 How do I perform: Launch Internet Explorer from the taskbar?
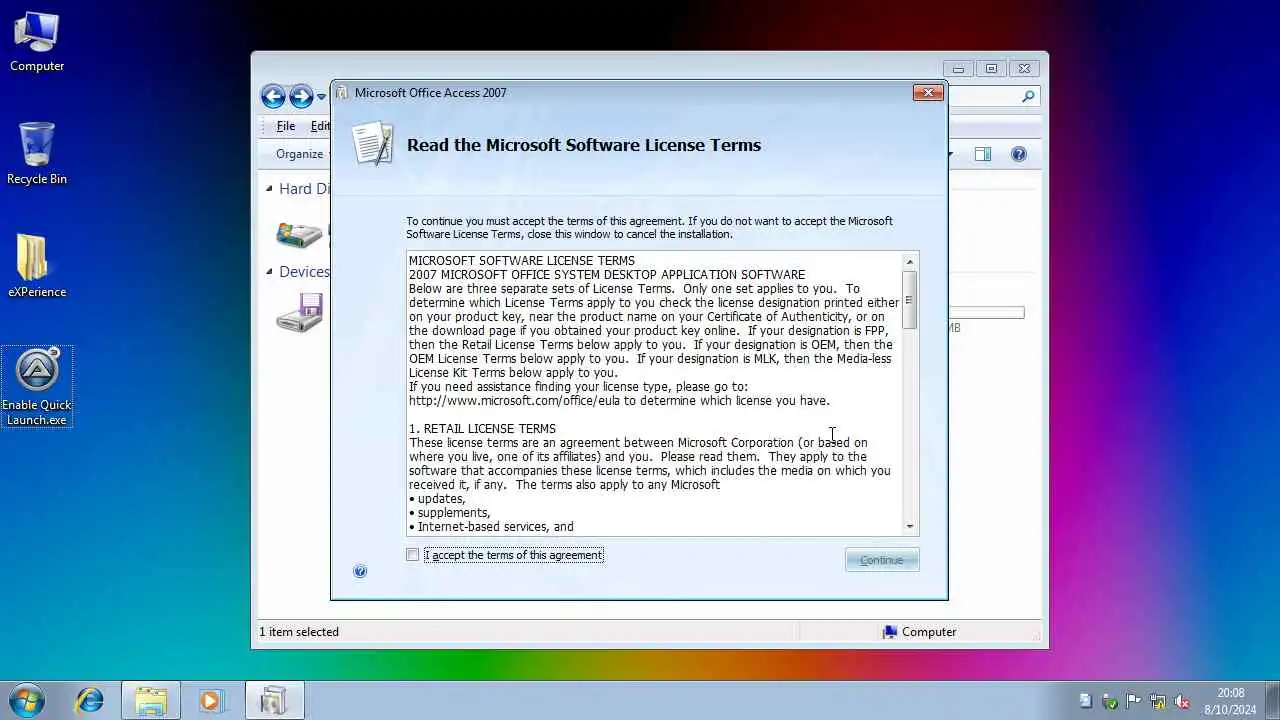tap(90, 700)
